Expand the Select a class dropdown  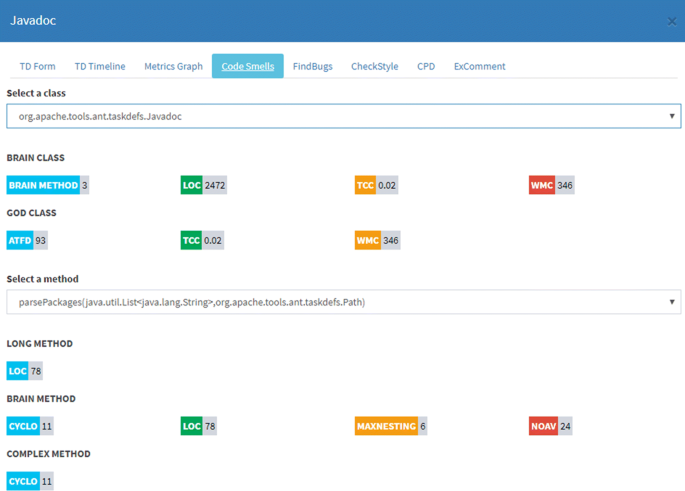[x=344, y=116]
